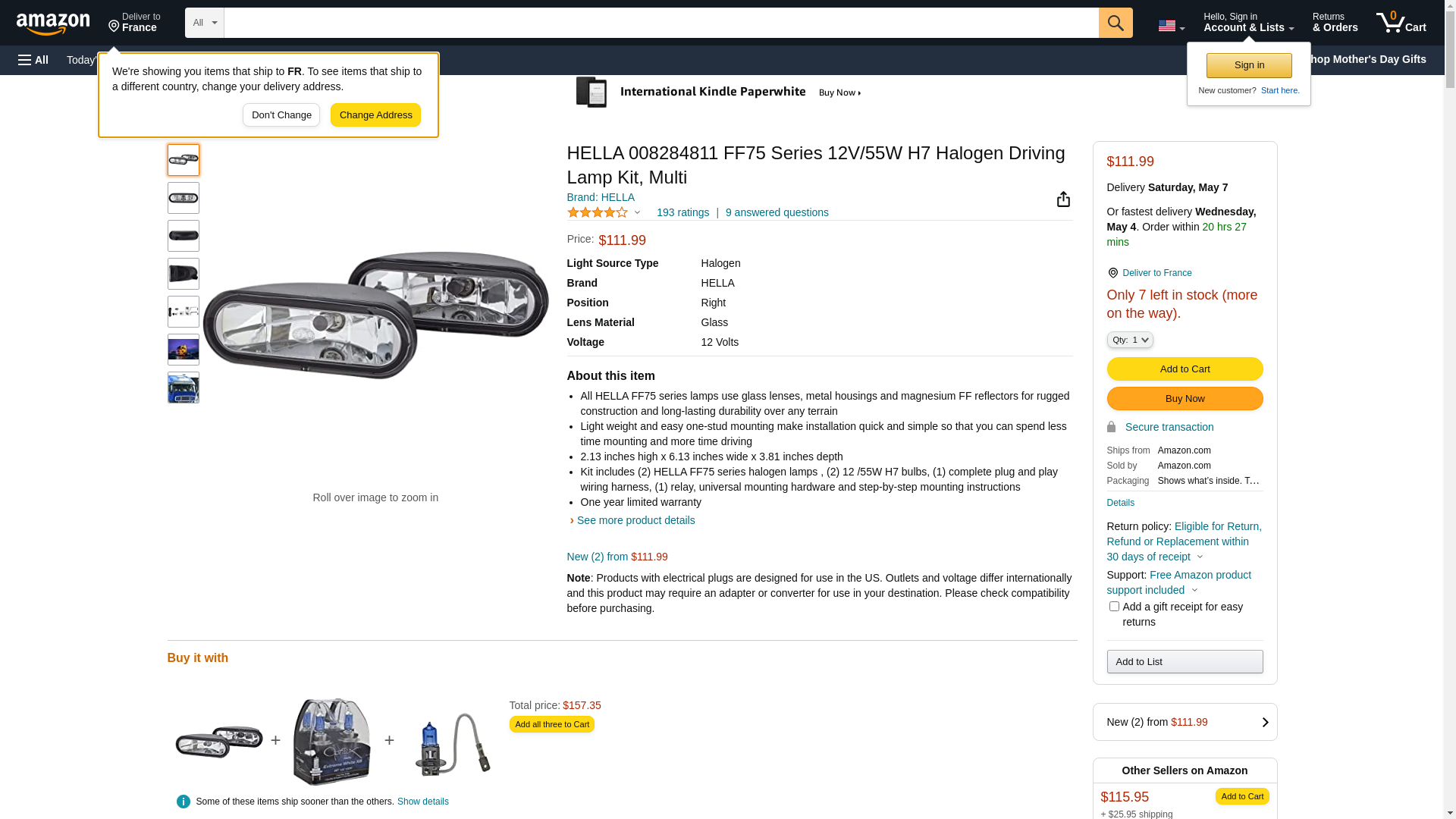This screenshot has height=819, width=1456.
Task: Click the Amazon logo
Action: (x=53, y=24)
